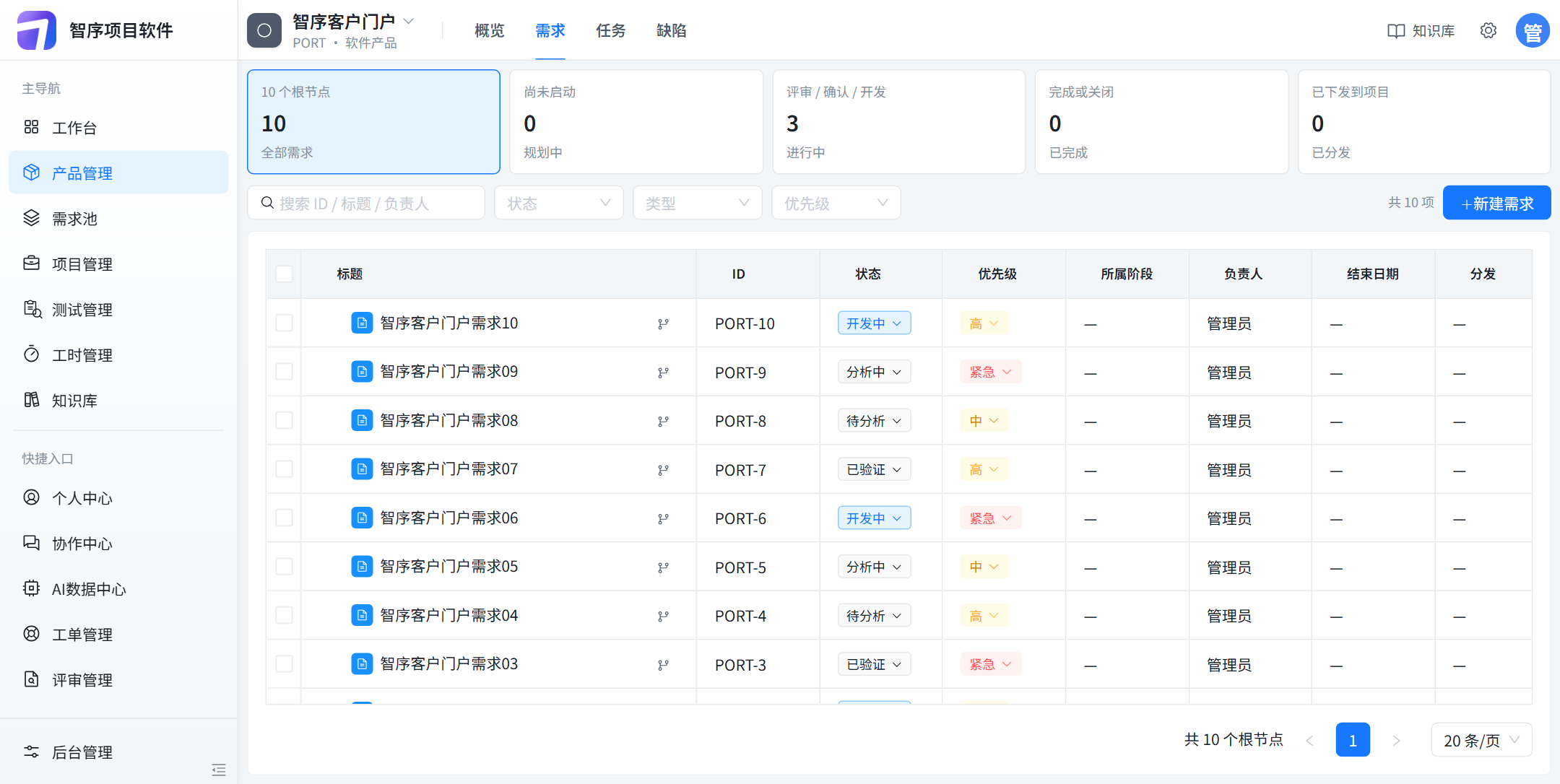This screenshot has height=784, width=1560.
Task: Open the 高 priority tag for PORT-10
Action: click(x=984, y=323)
